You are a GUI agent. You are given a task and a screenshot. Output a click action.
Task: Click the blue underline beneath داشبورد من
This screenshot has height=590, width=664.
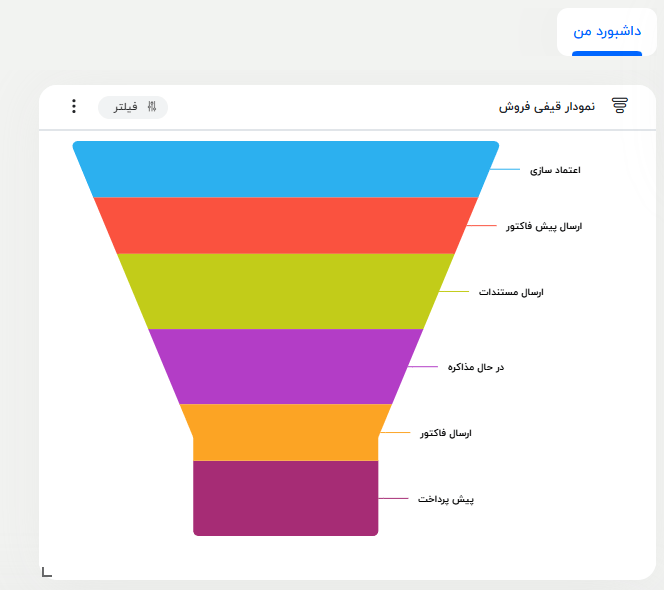pos(607,53)
